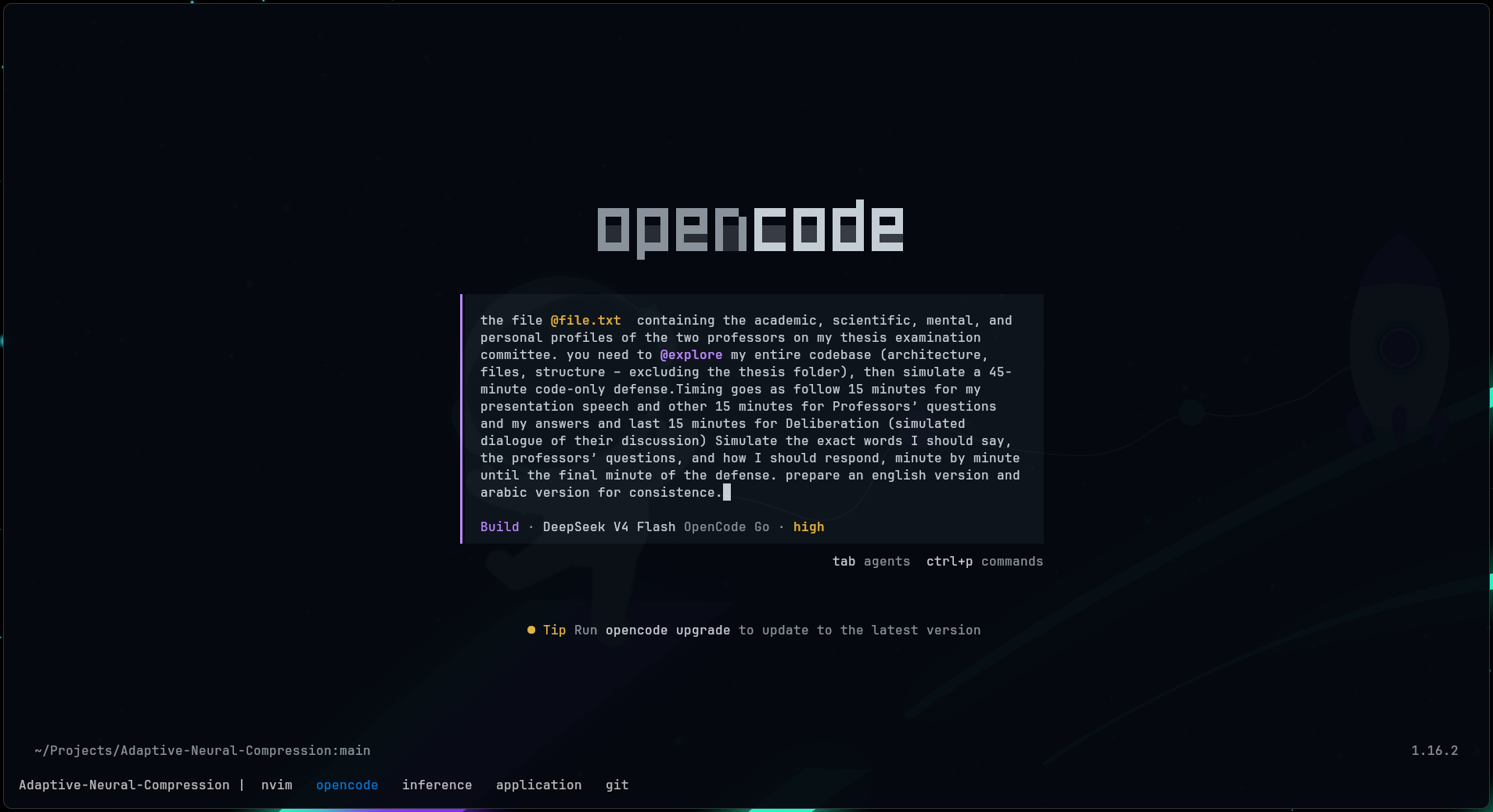Click the tab agents shortcut hint
The width and height of the screenshot is (1493, 812).
(872, 561)
